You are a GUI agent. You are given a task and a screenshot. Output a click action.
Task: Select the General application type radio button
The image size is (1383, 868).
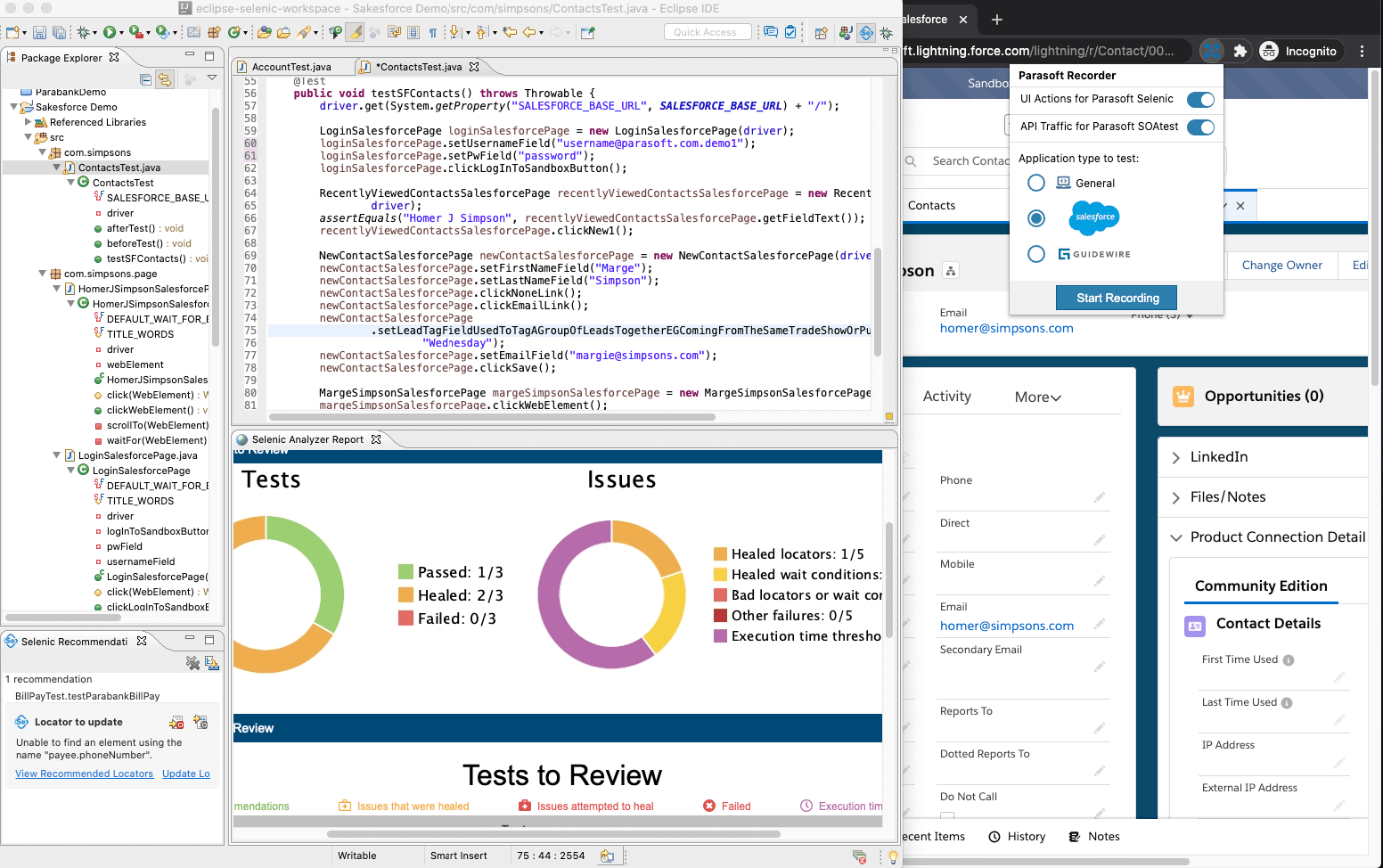[1035, 183]
